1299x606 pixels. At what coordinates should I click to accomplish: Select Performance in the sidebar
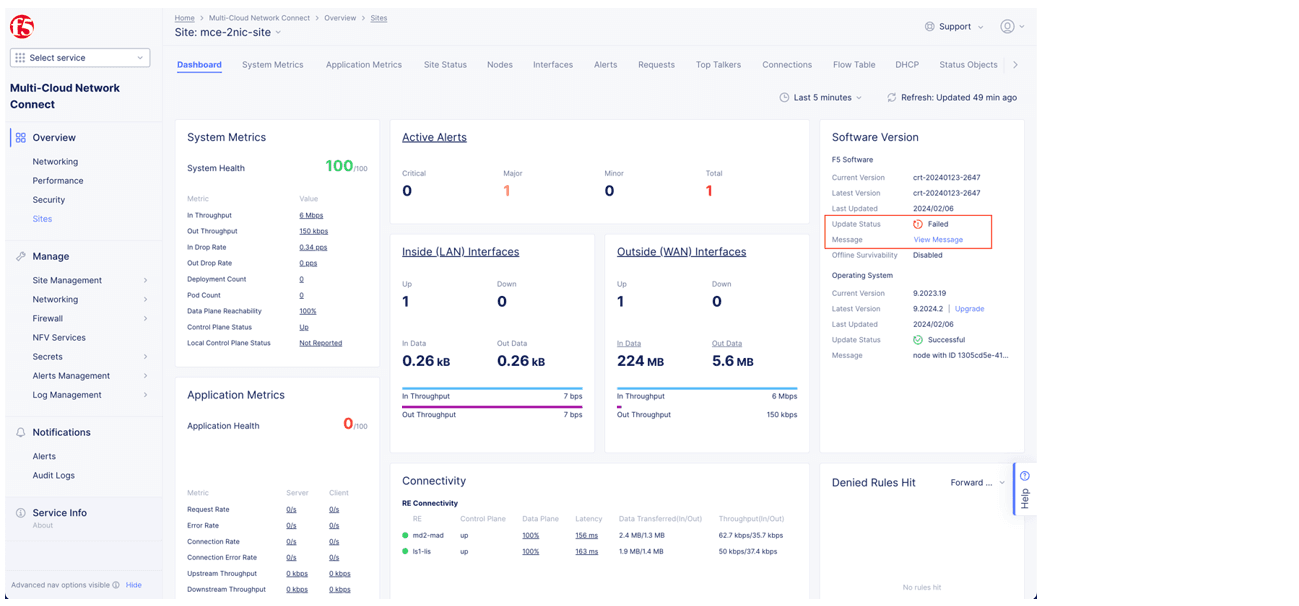(58, 181)
